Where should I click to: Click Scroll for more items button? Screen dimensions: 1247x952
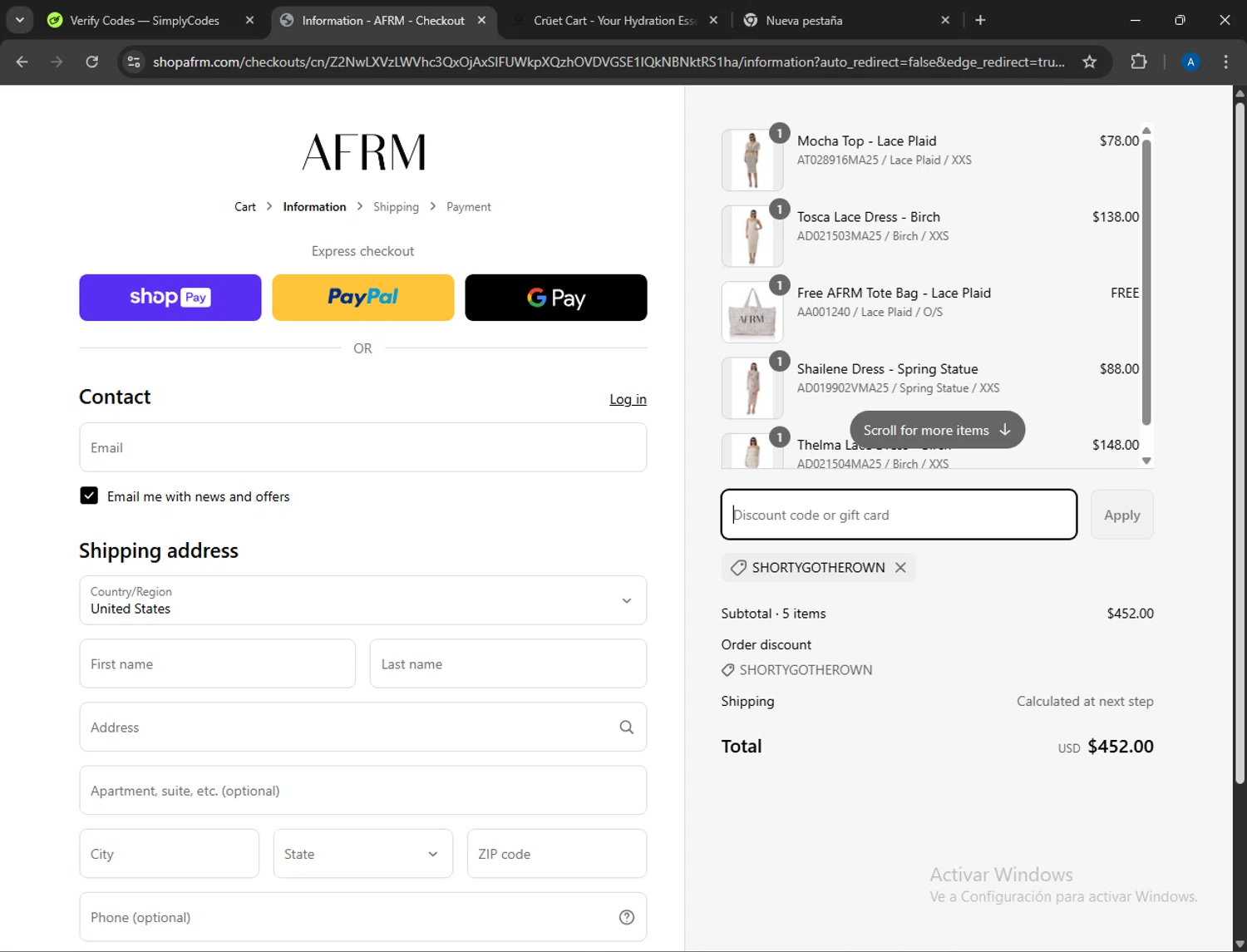point(937,430)
